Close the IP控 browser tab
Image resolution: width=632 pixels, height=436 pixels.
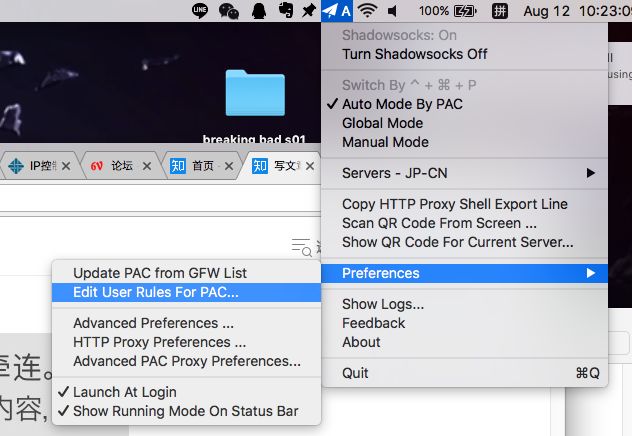click(x=66, y=166)
